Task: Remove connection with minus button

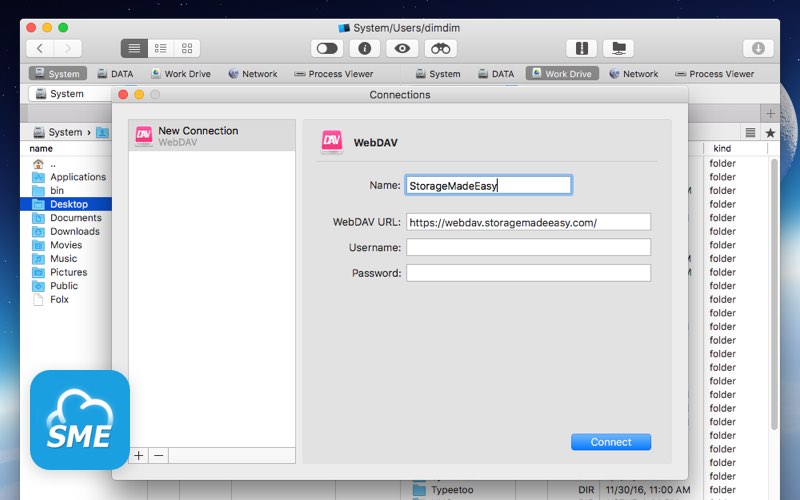Action: pos(159,455)
